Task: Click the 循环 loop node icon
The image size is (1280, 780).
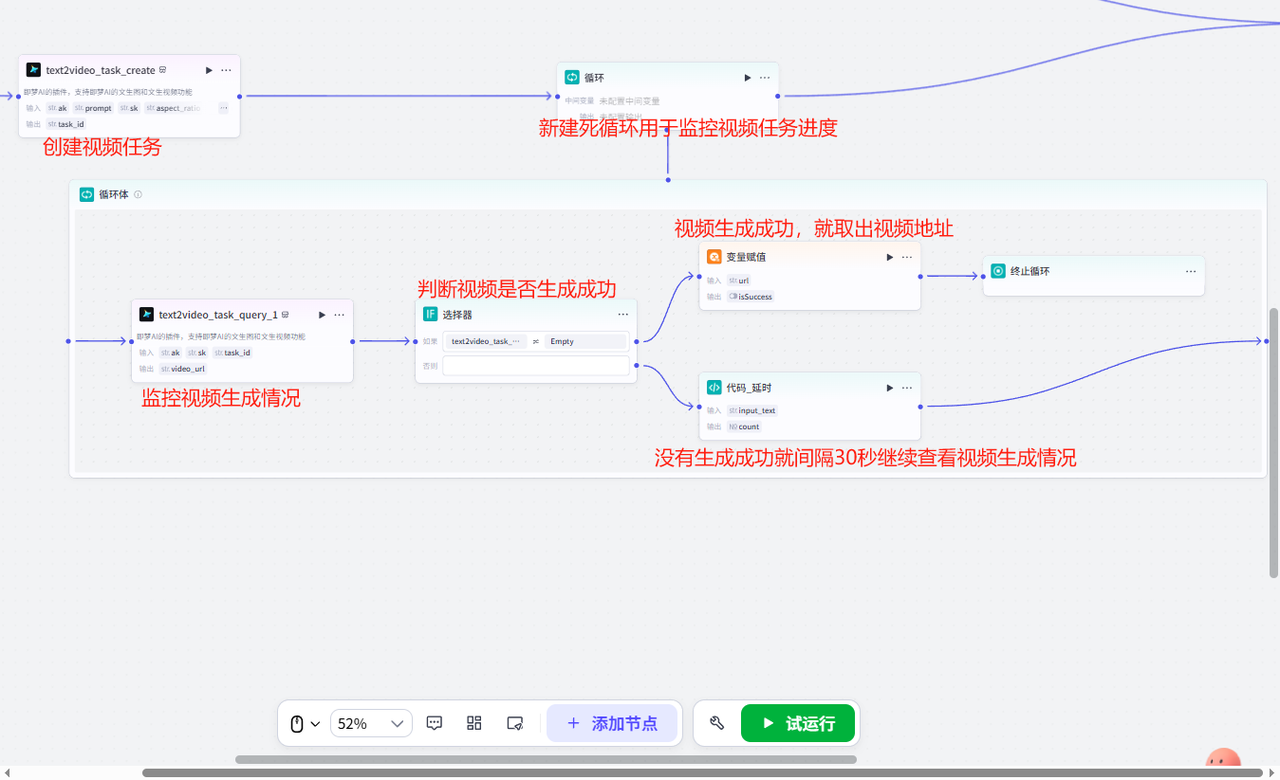Action: coord(572,77)
